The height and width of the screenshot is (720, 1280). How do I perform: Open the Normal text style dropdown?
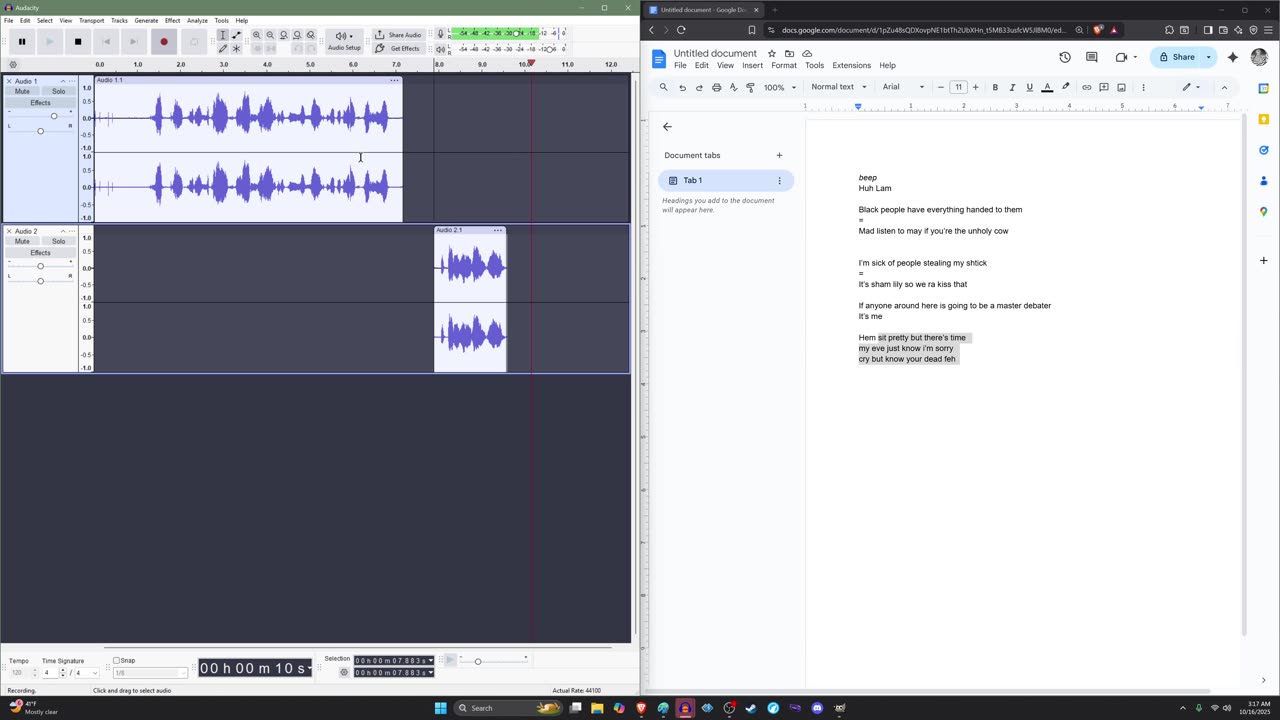(838, 87)
